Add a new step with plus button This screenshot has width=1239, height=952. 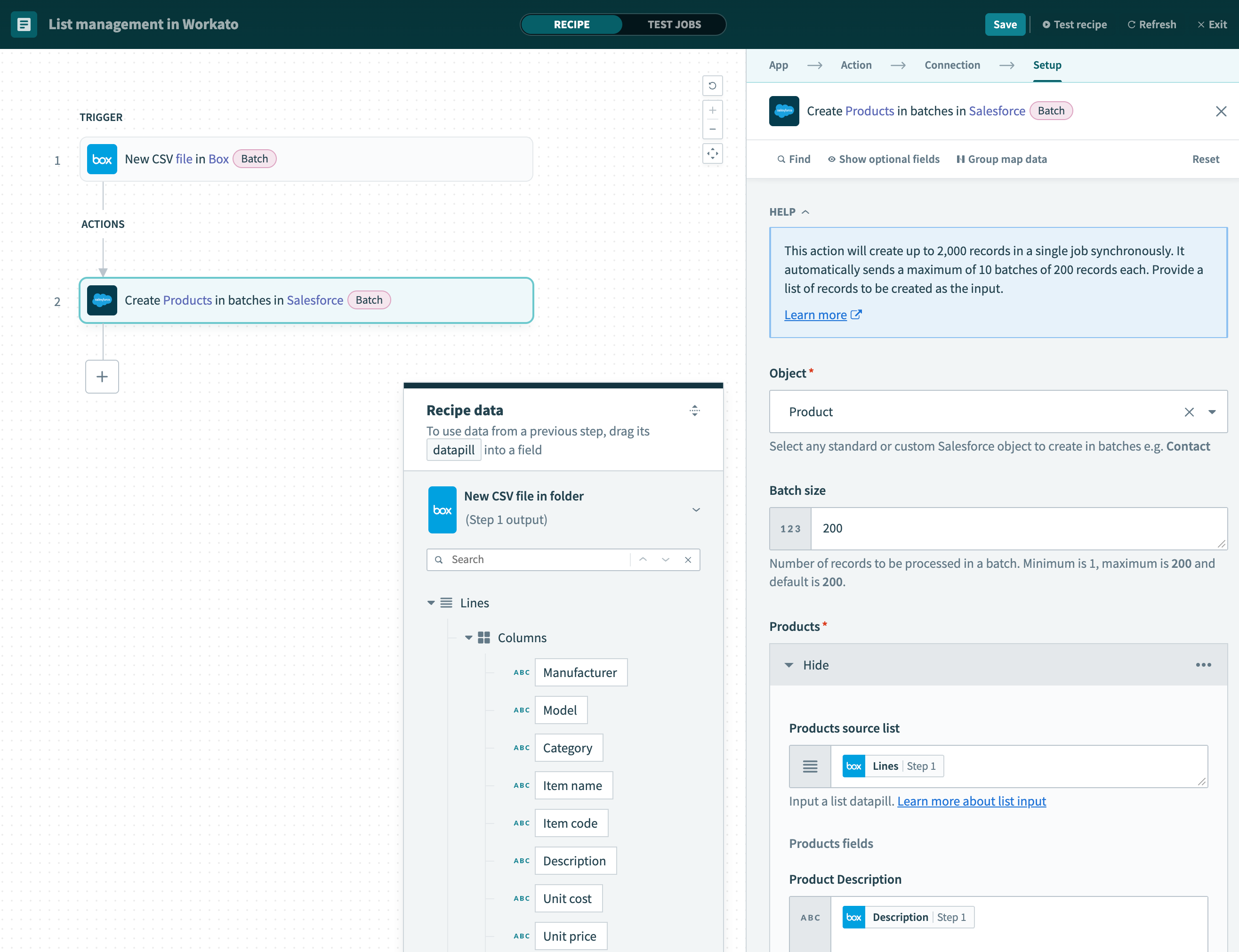[x=102, y=376]
